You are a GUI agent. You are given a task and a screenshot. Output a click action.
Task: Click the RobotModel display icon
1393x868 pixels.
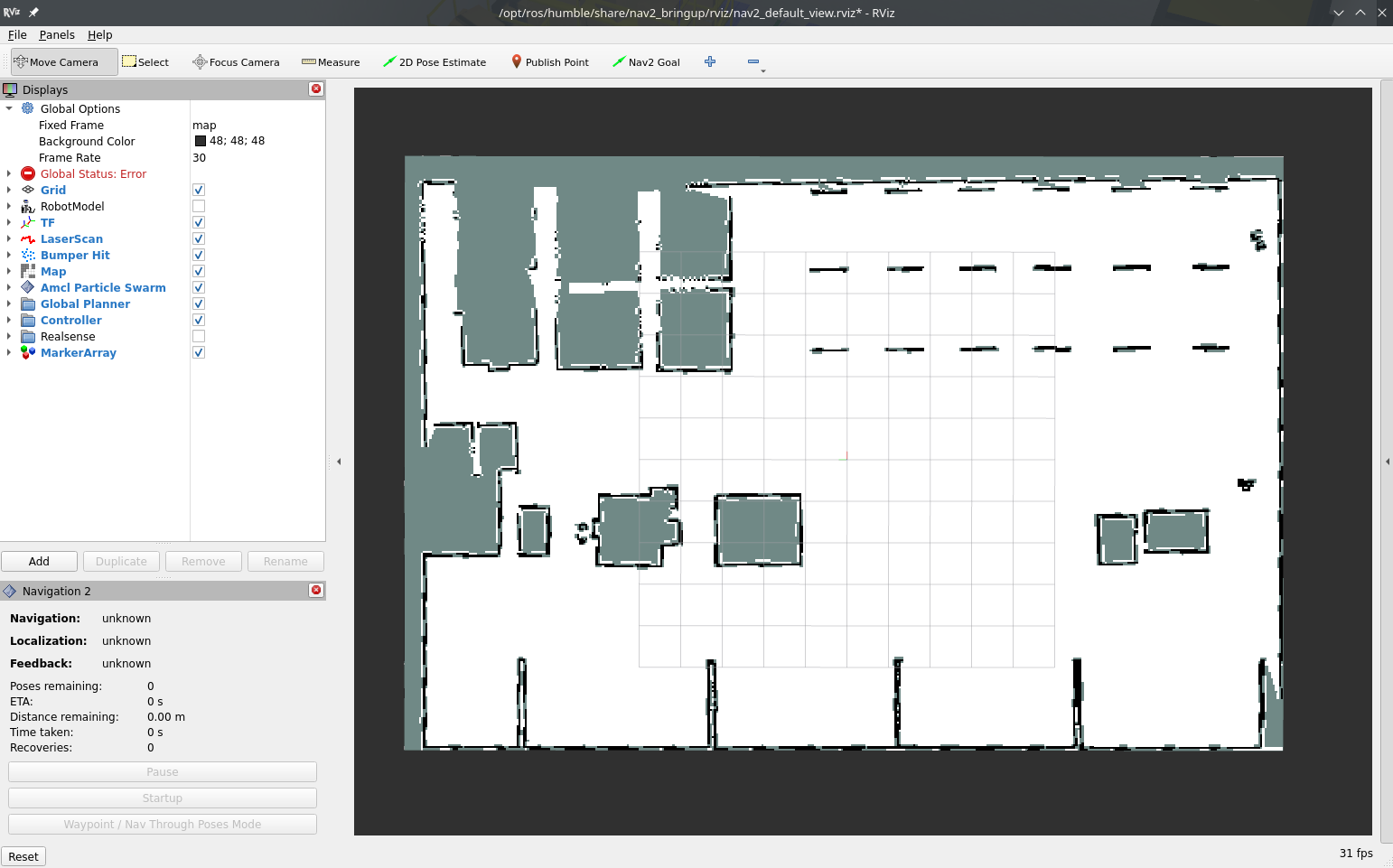tap(28, 206)
